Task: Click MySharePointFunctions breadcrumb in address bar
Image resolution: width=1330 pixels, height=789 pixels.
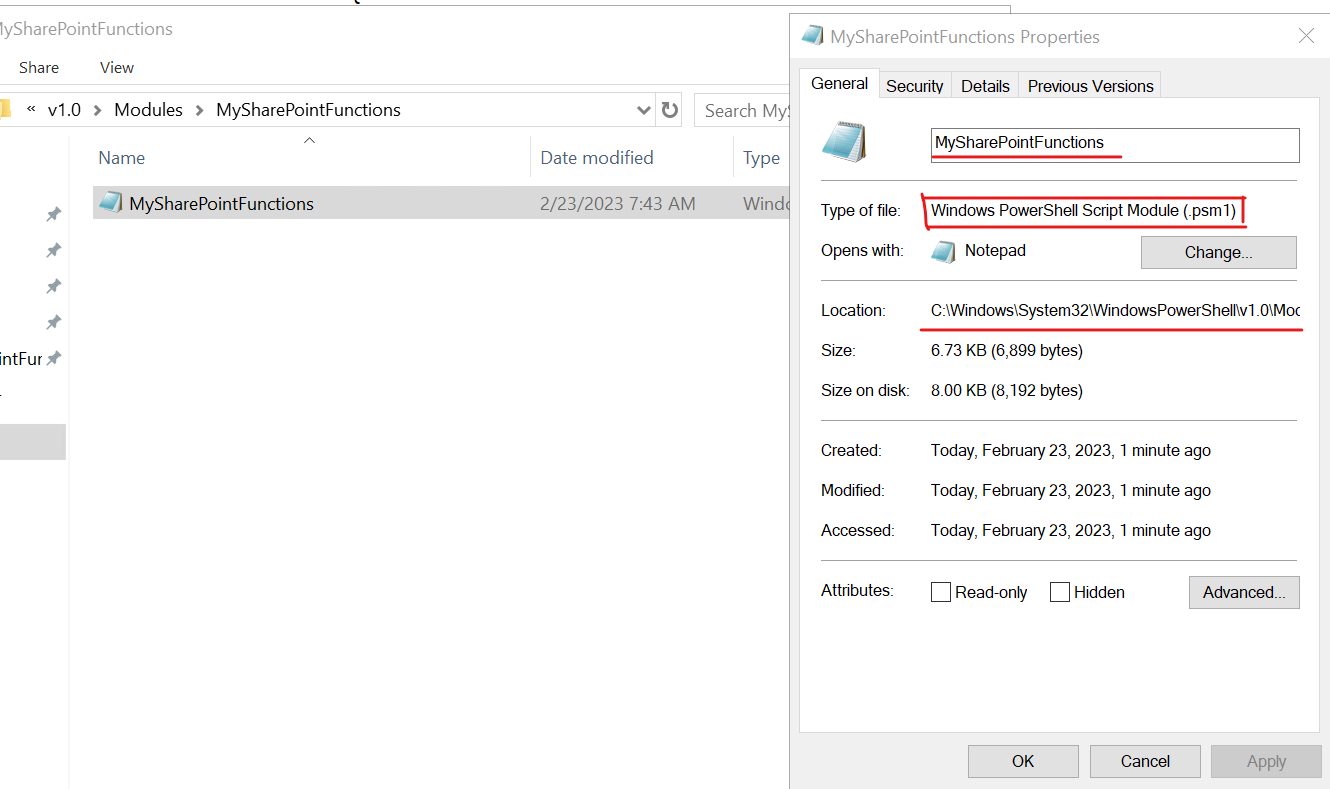Action: pos(308,110)
